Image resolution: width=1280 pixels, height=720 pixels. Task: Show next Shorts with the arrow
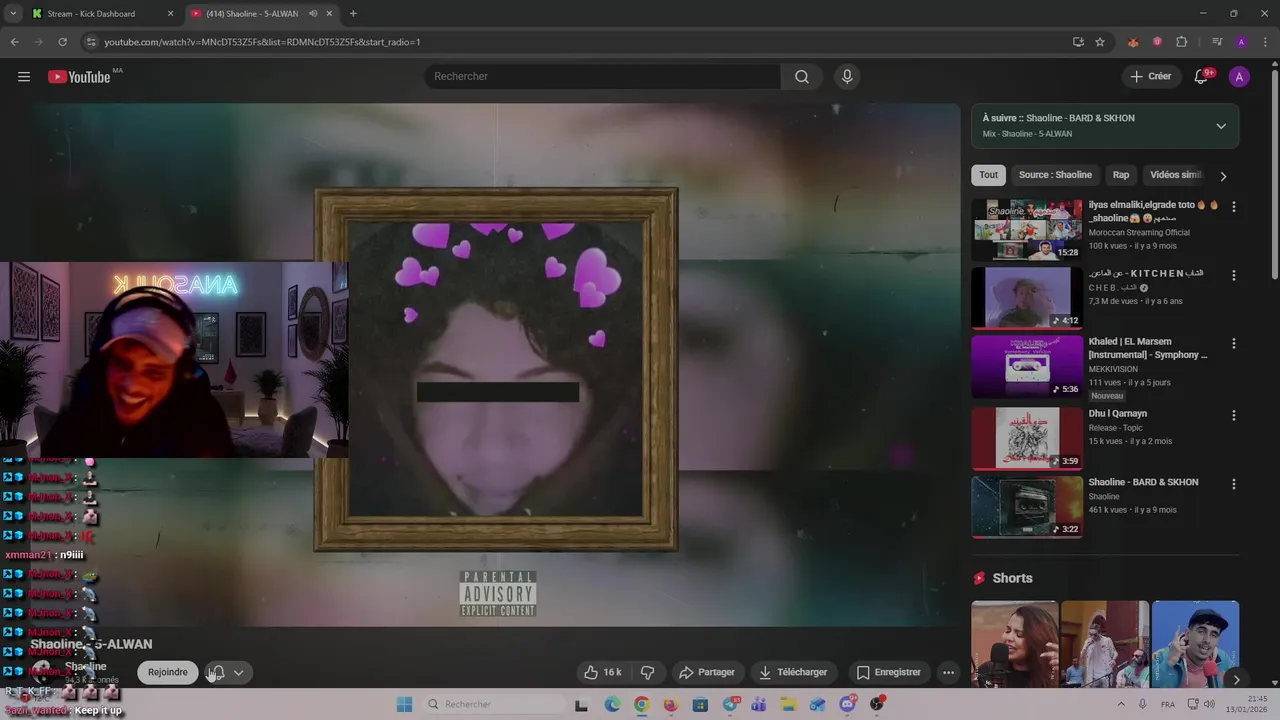1236,680
